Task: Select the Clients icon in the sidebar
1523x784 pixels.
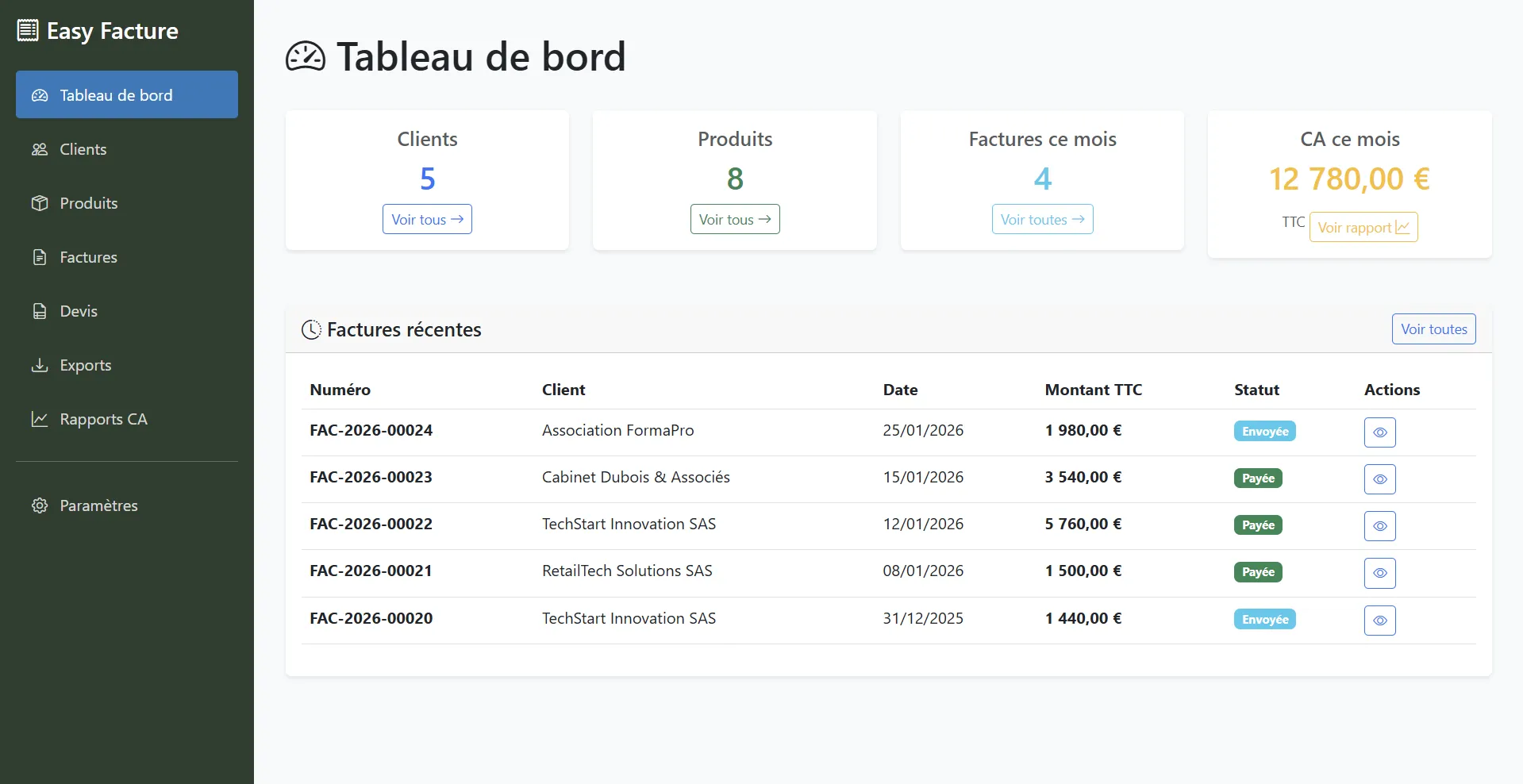Action: coord(40,149)
